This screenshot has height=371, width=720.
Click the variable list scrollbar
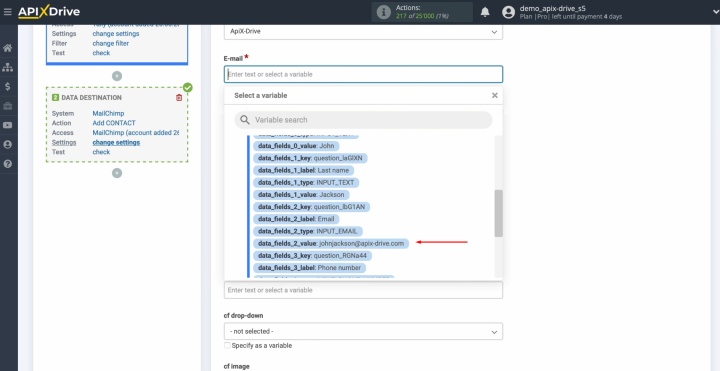pyautogui.click(x=498, y=213)
